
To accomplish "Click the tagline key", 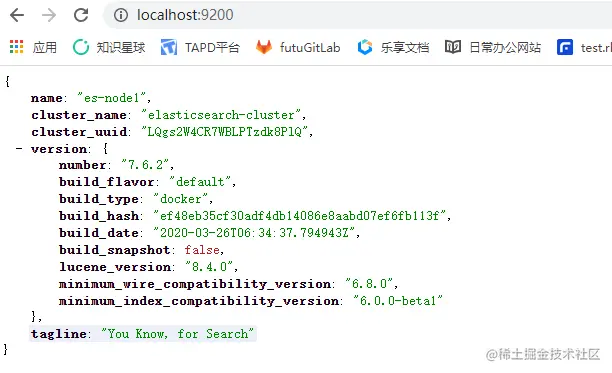I will 59,334.
